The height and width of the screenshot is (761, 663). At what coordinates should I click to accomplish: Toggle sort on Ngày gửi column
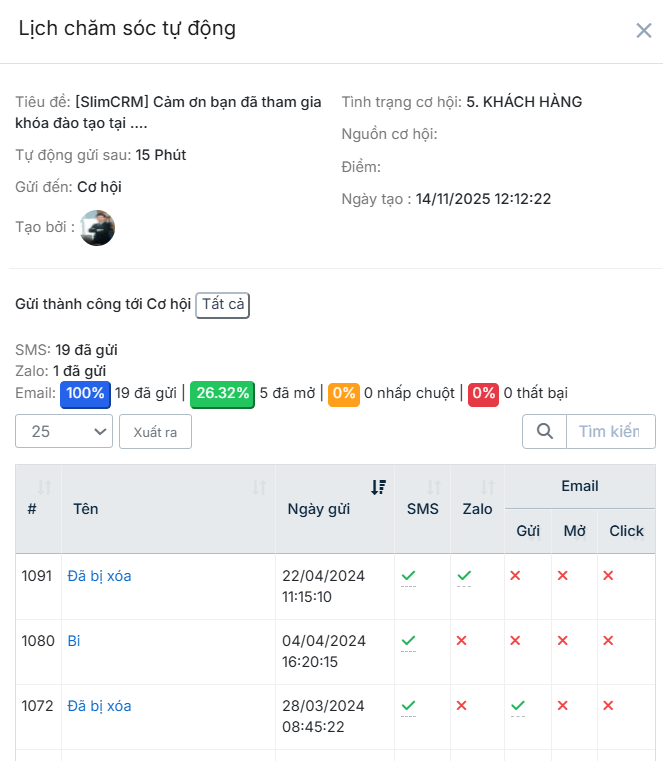point(378,487)
